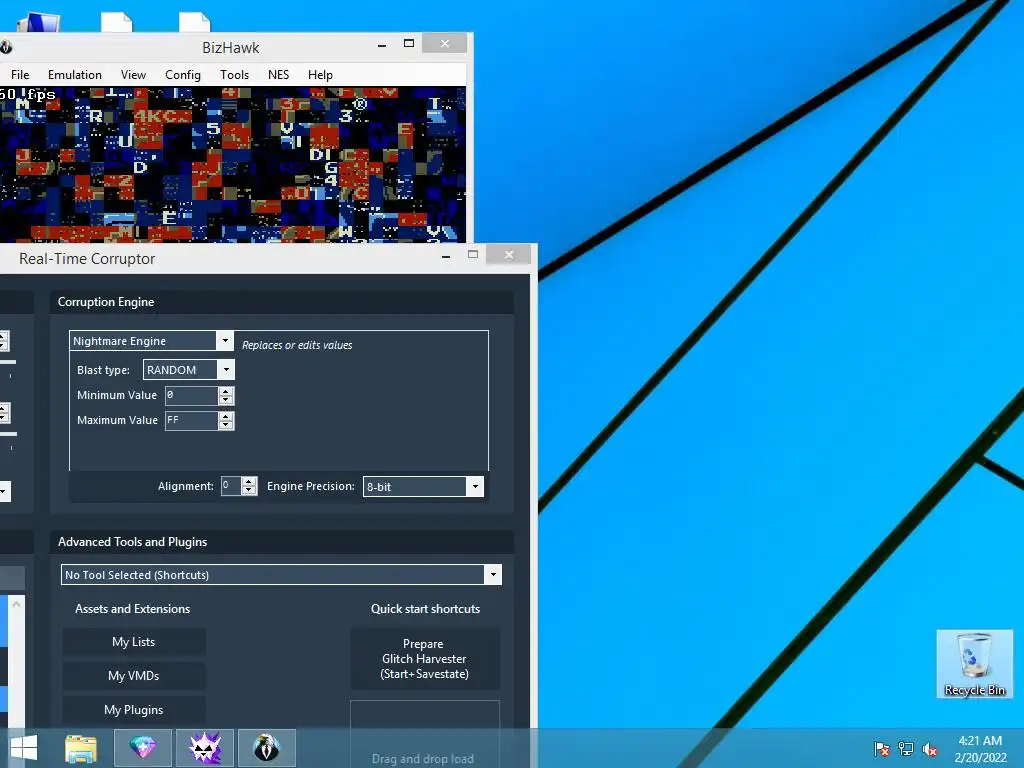Image resolution: width=1024 pixels, height=768 pixels.
Task: Click the Maximum Value input field
Action: 191,420
